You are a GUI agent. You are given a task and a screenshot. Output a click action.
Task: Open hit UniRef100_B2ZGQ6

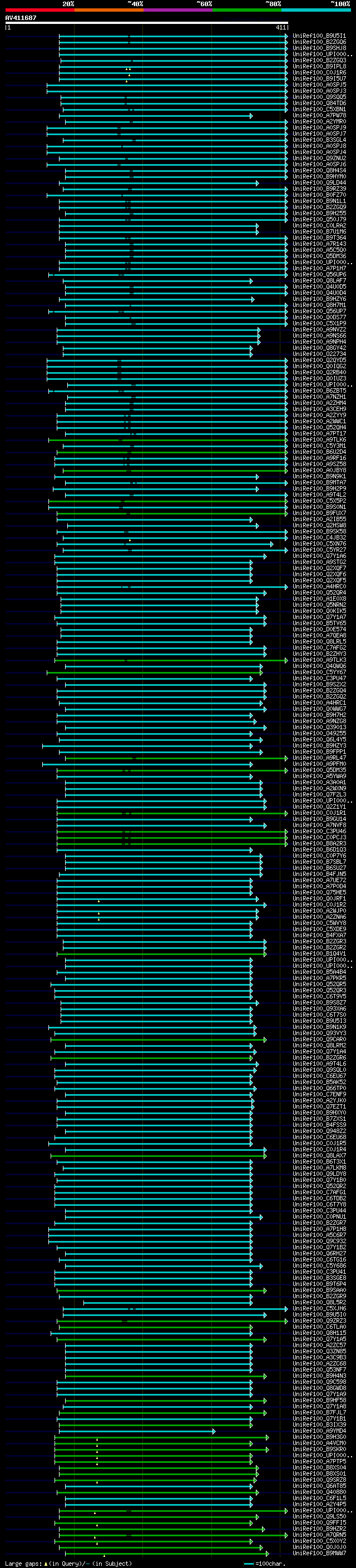(319, 42)
